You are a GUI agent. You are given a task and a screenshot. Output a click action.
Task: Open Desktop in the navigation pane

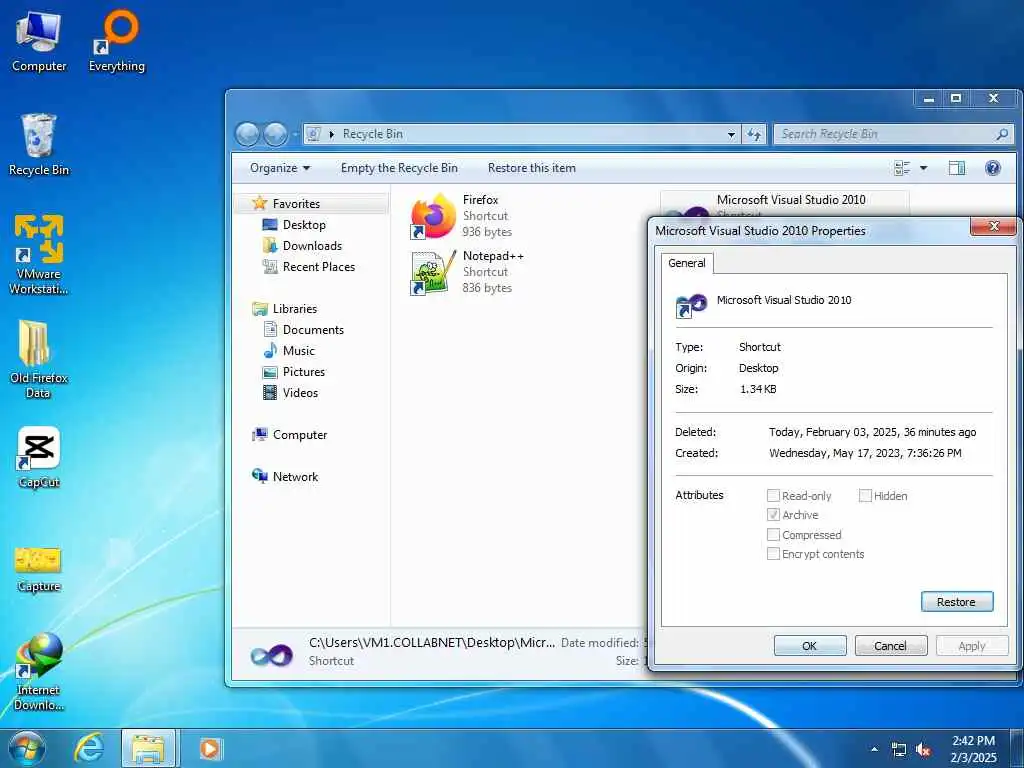304,225
